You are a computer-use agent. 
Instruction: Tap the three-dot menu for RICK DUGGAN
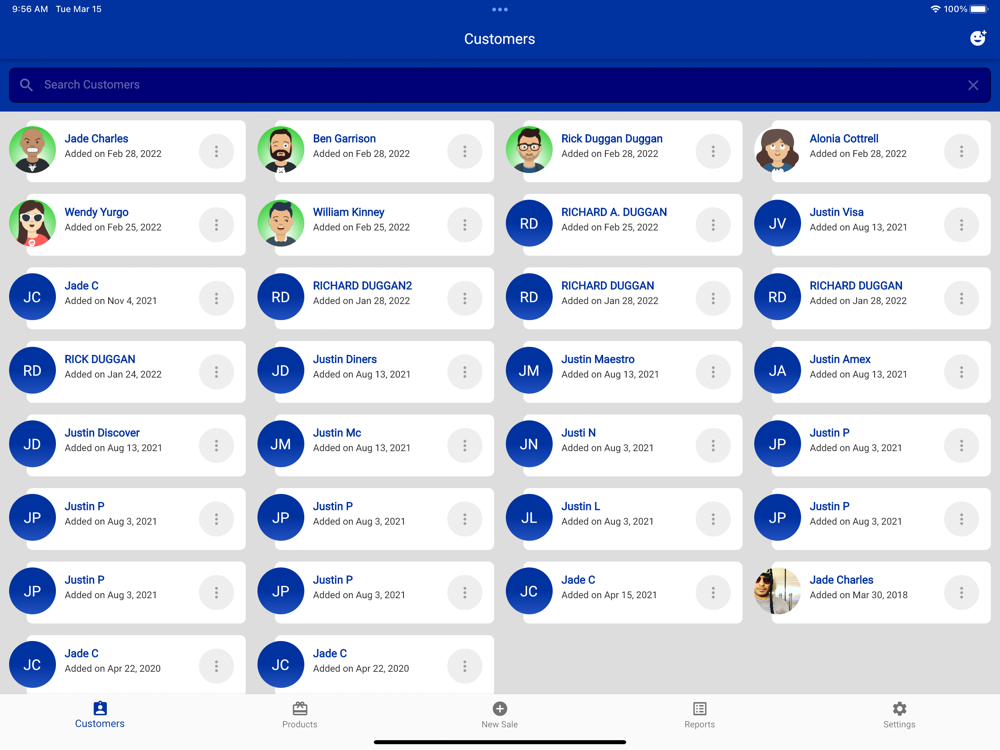(216, 372)
